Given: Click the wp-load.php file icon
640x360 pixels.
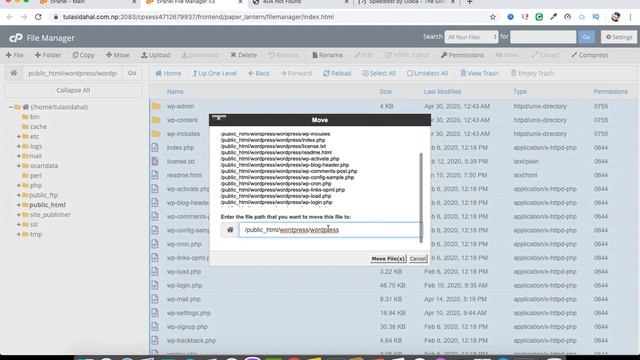Looking at the screenshot, I should [155, 271].
